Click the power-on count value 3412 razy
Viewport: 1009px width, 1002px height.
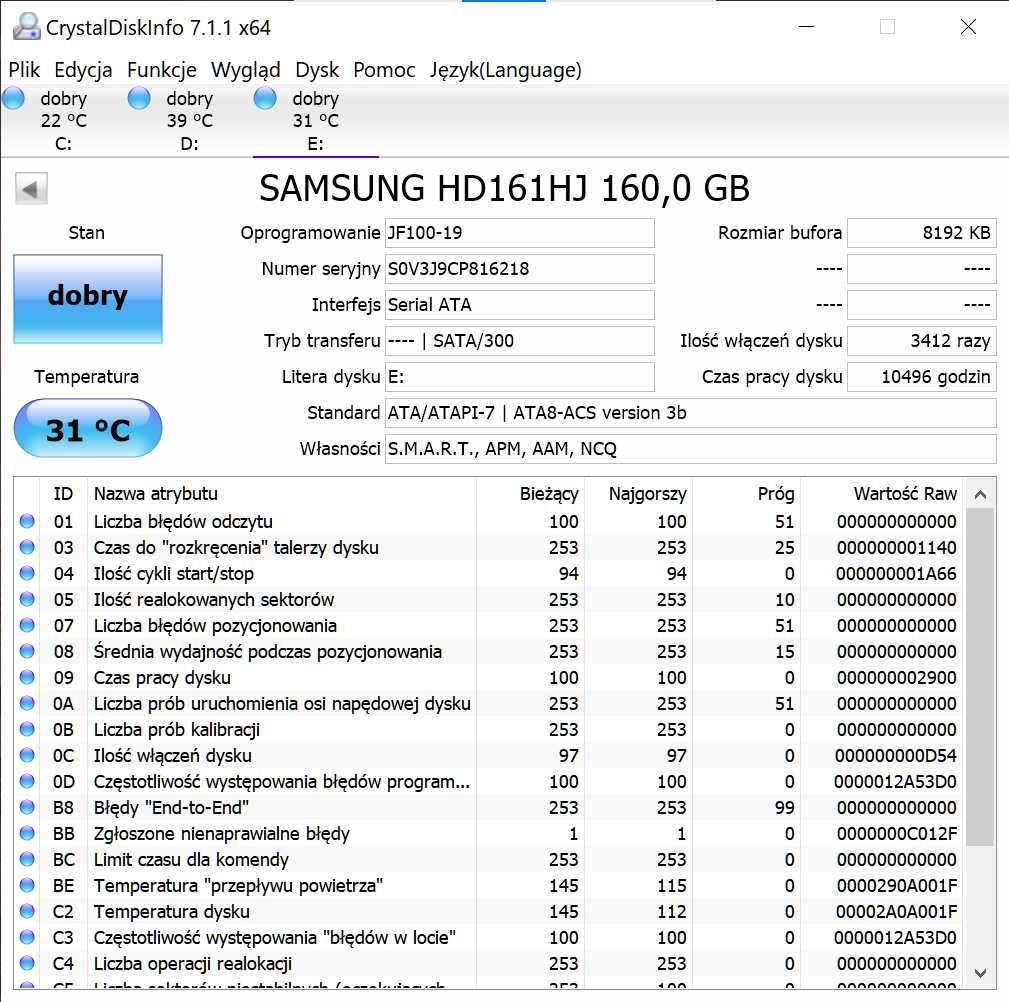click(921, 341)
